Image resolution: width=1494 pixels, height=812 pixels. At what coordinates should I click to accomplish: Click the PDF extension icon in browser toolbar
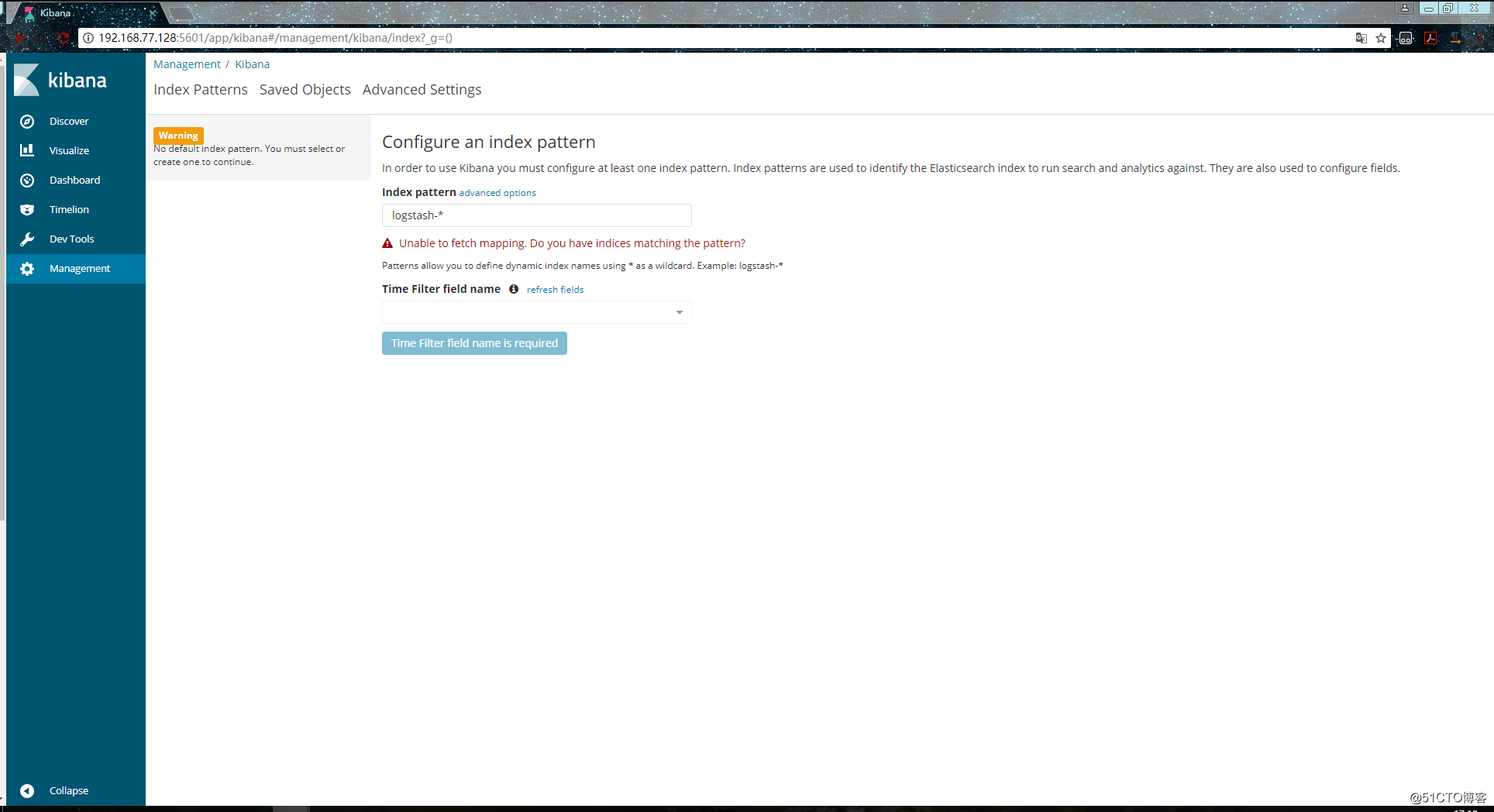pos(1430,38)
